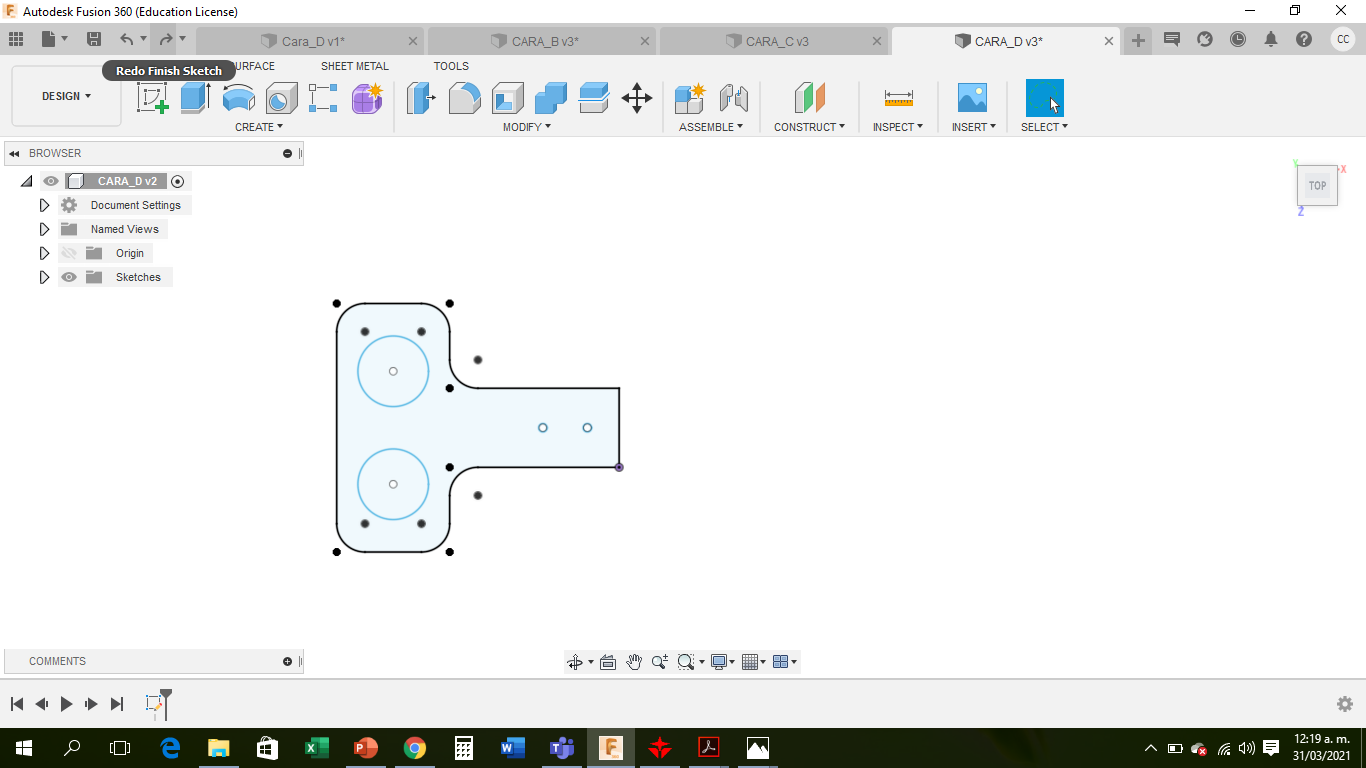
Task: Select the Press Pull tool
Action: 421,98
